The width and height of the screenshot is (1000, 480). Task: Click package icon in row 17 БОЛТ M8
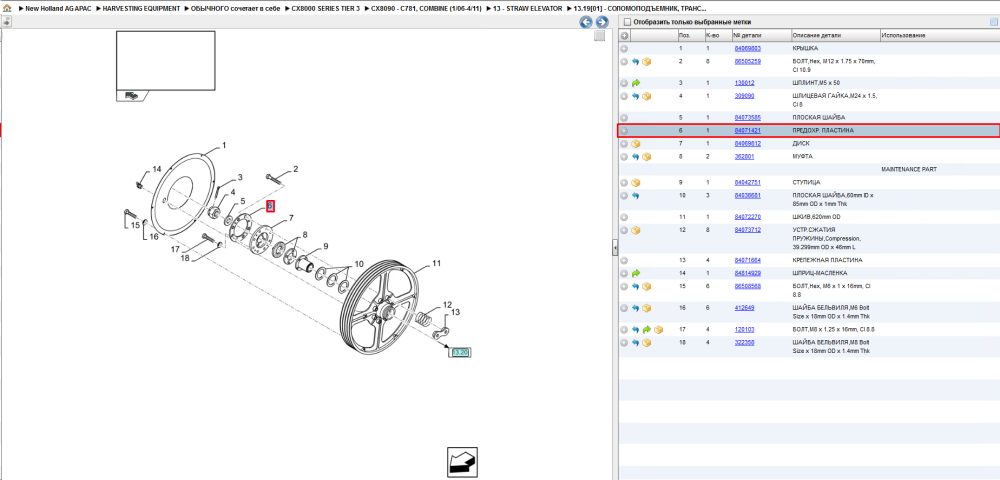point(658,330)
